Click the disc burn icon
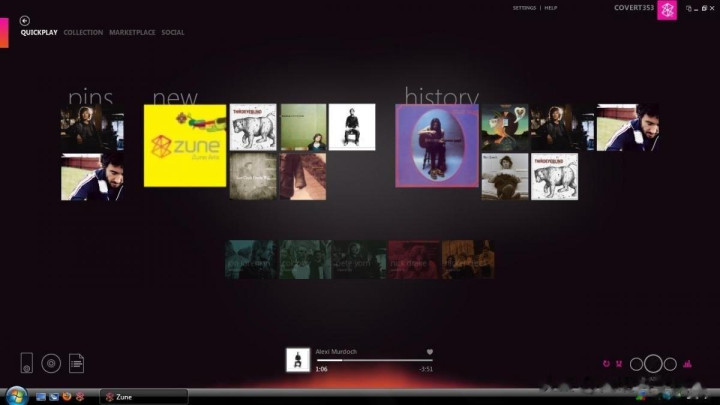 coord(51,363)
